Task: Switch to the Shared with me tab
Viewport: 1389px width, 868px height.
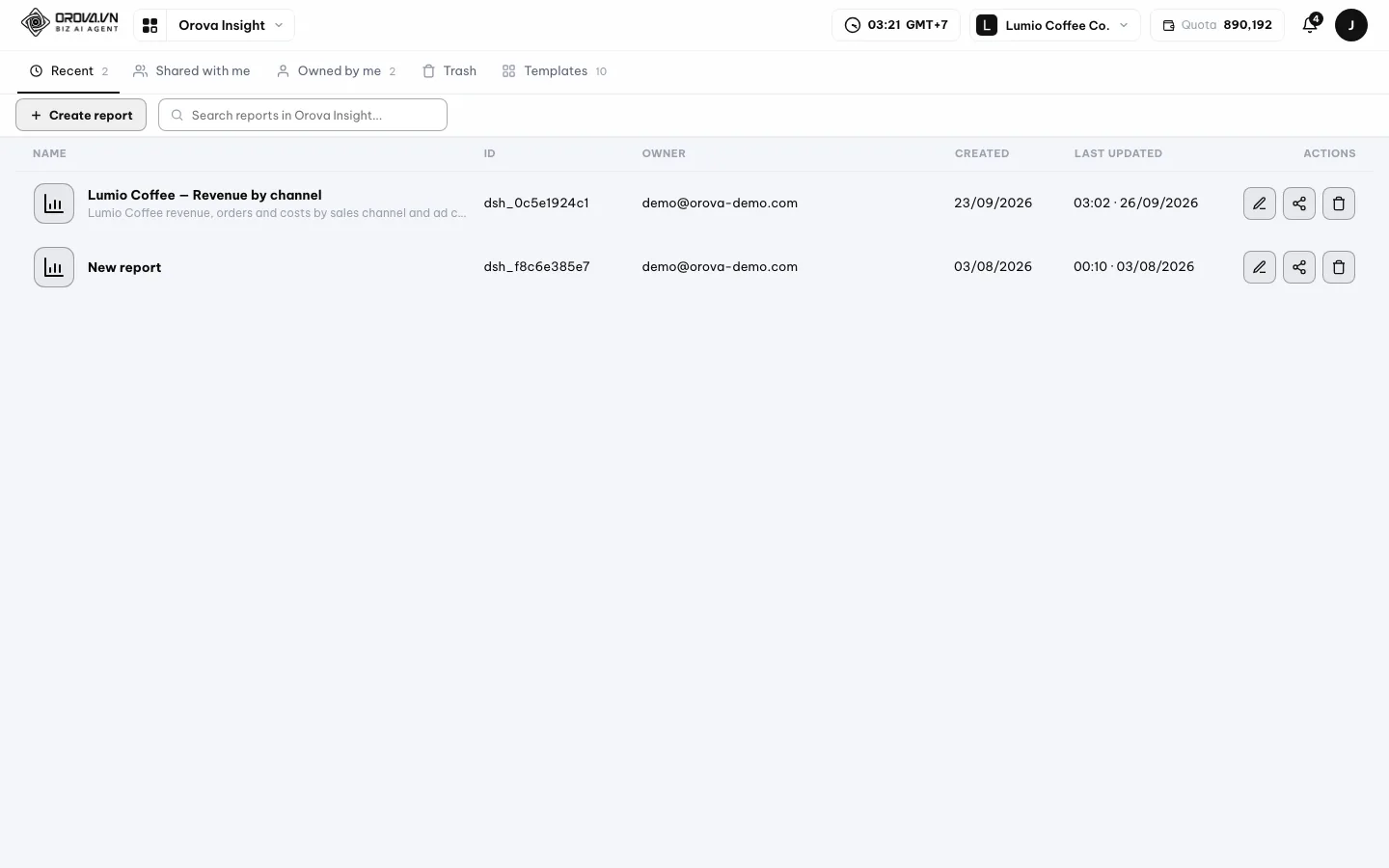Action: tap(192, 71)
